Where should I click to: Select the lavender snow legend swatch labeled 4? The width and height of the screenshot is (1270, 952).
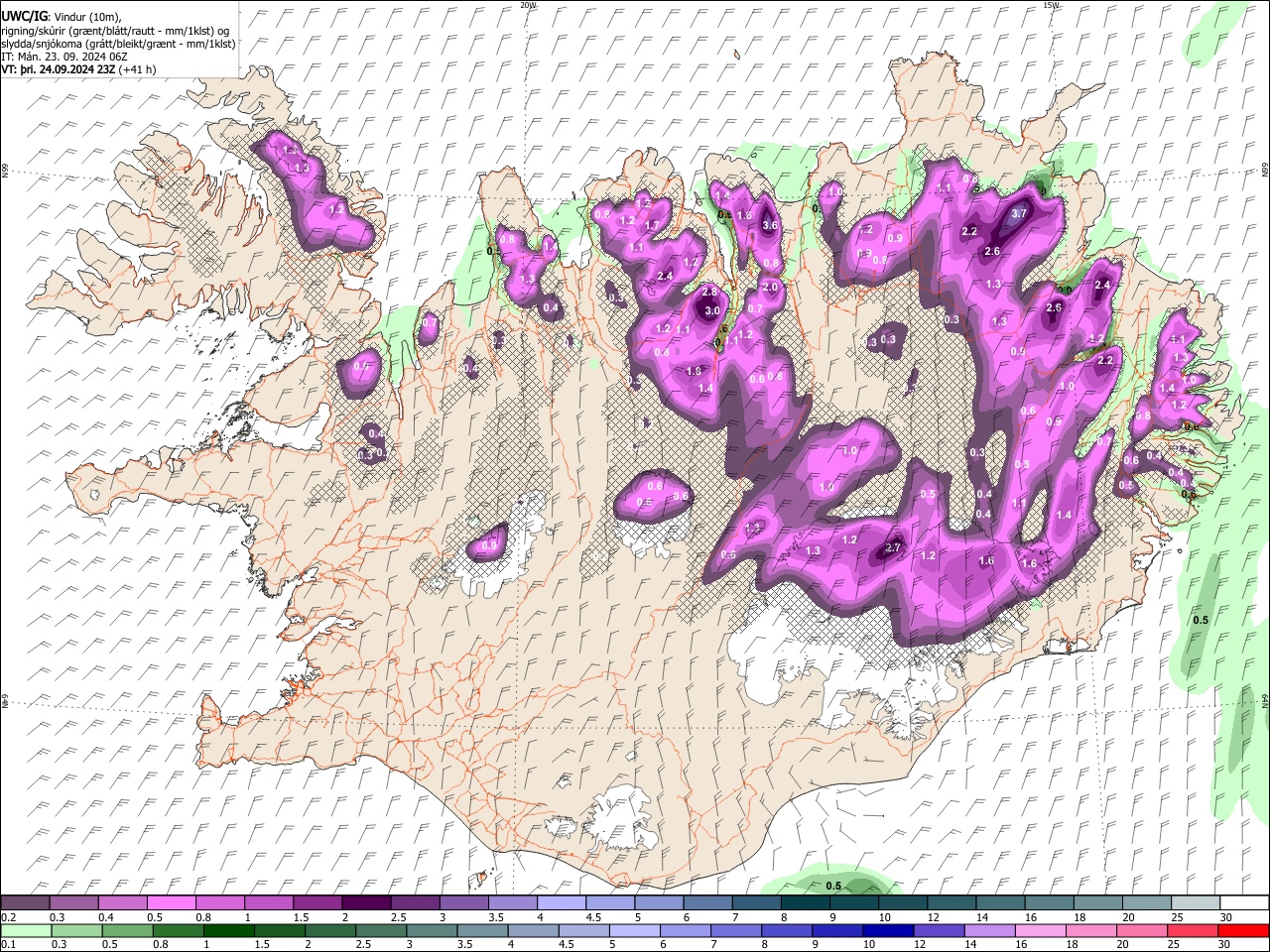(561, 902)
